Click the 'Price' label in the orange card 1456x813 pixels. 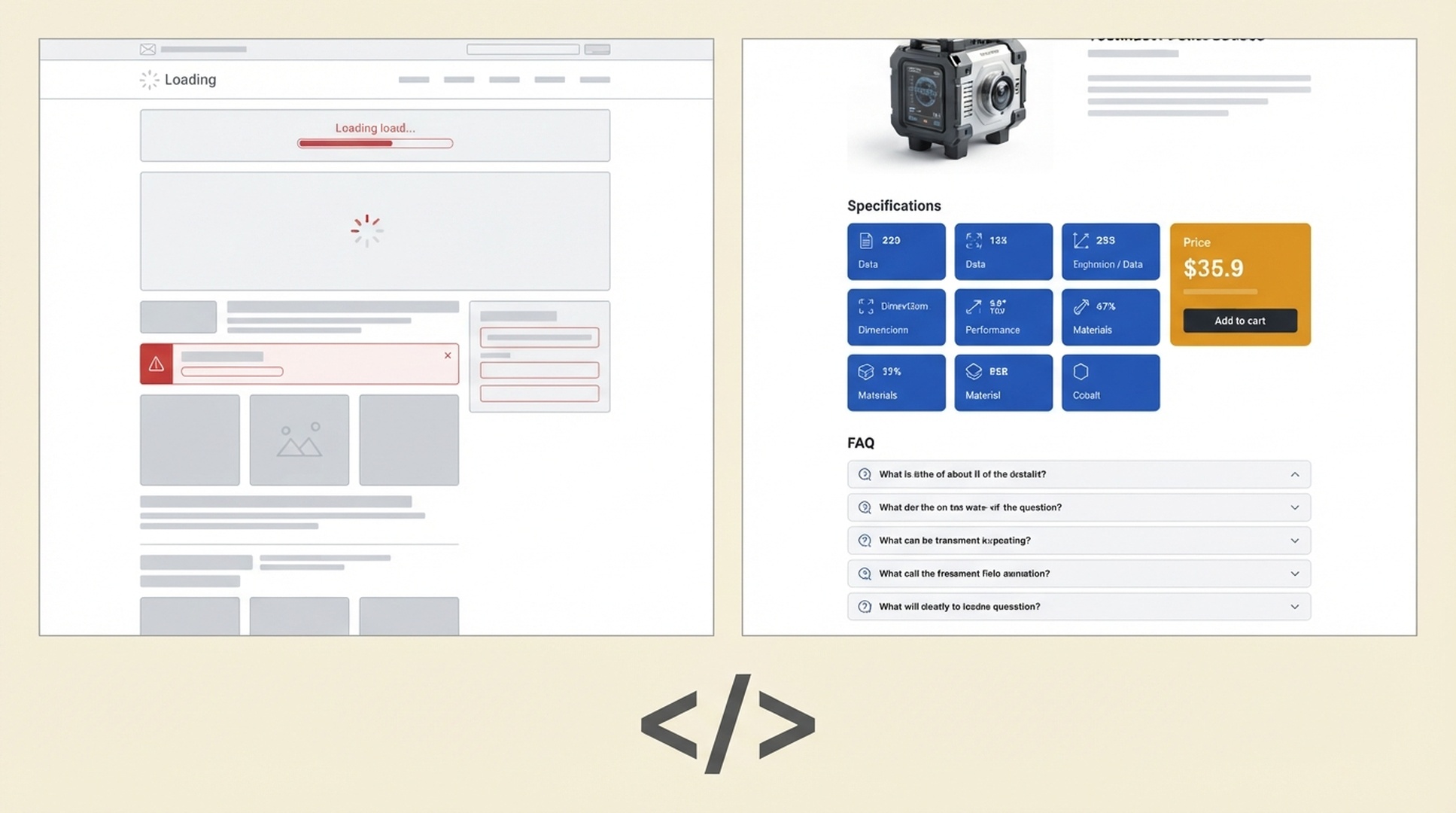pos(1196,242)
